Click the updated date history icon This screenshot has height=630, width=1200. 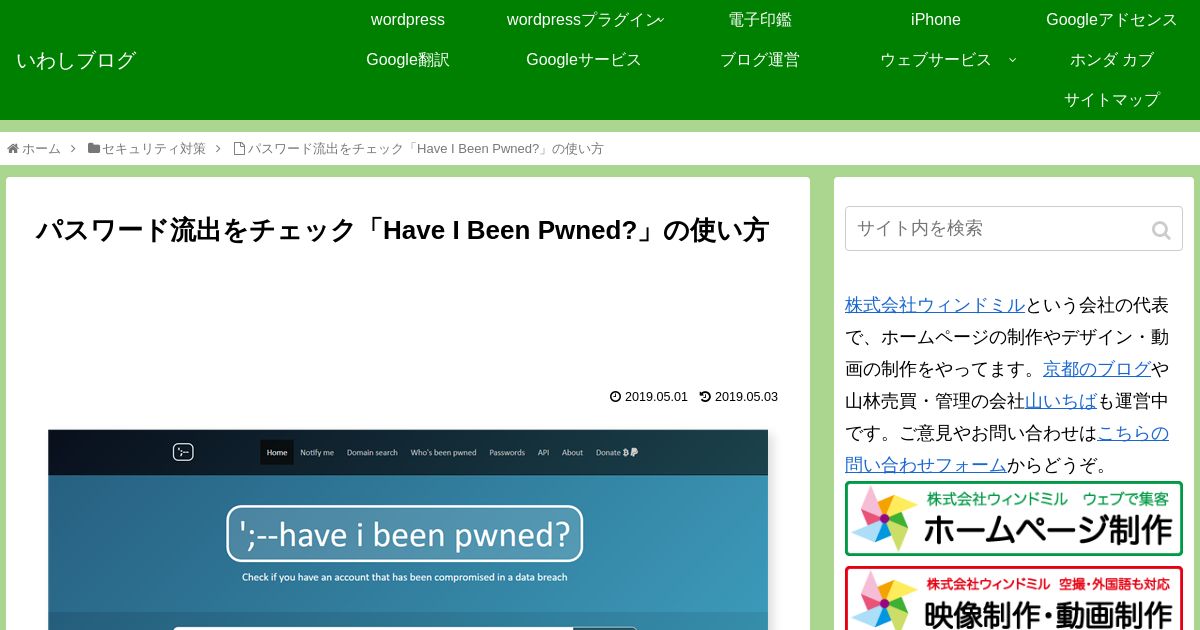tap(705, 397)
